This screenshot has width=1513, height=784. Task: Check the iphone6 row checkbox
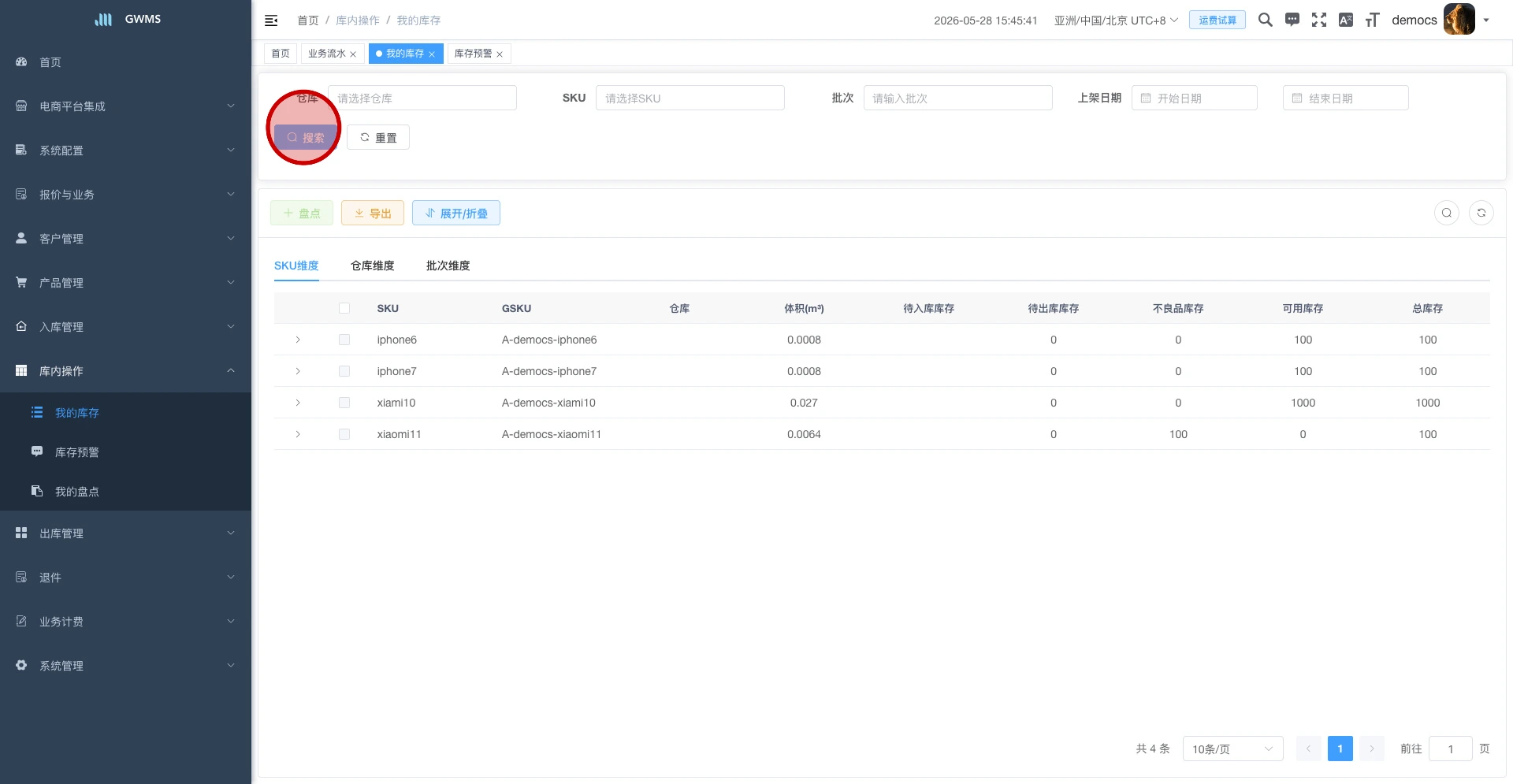344,340
